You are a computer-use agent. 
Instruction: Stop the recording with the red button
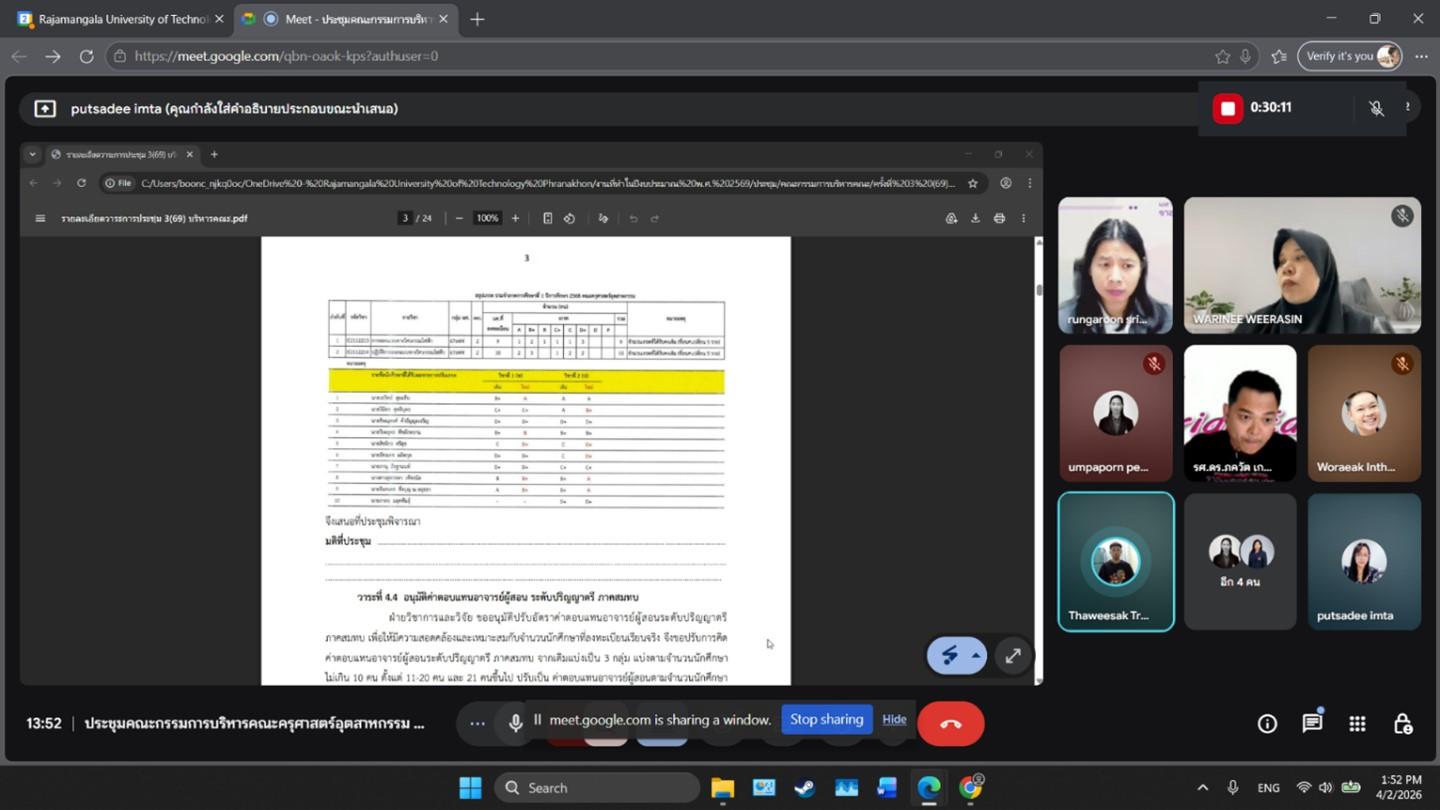[x=1228, y=108]
